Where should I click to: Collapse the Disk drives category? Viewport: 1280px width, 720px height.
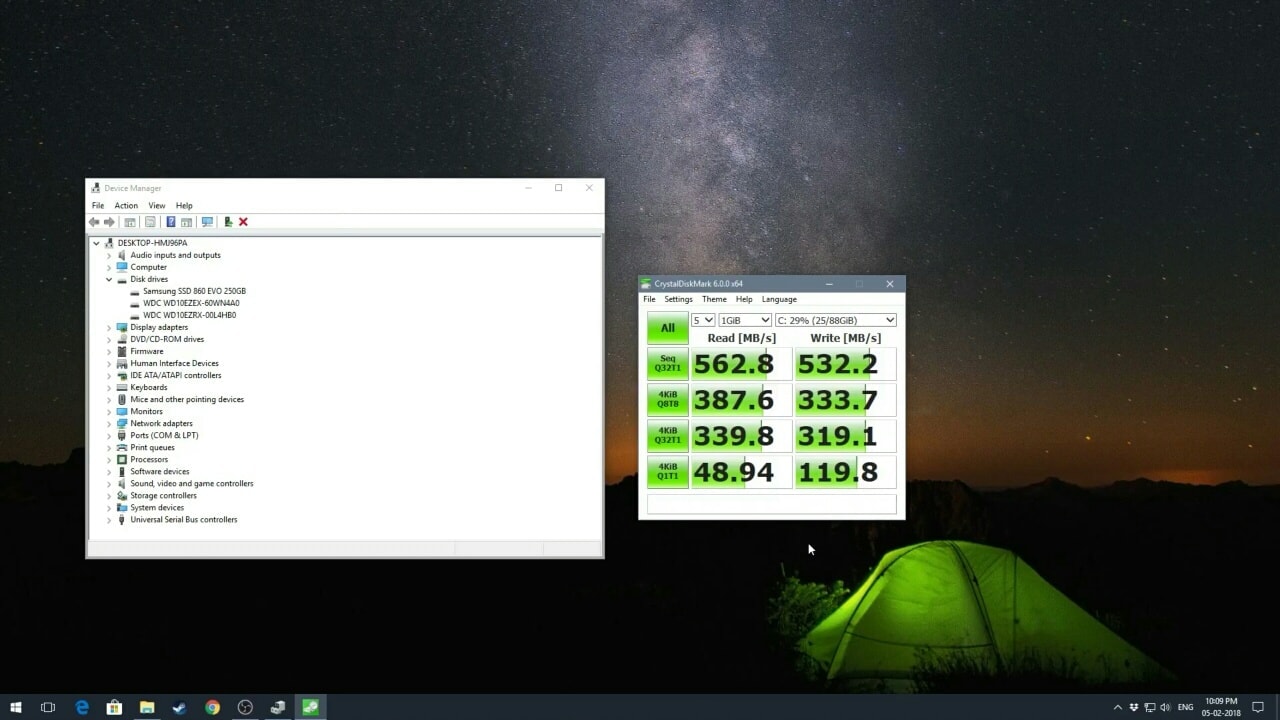(x=109, y=279)
